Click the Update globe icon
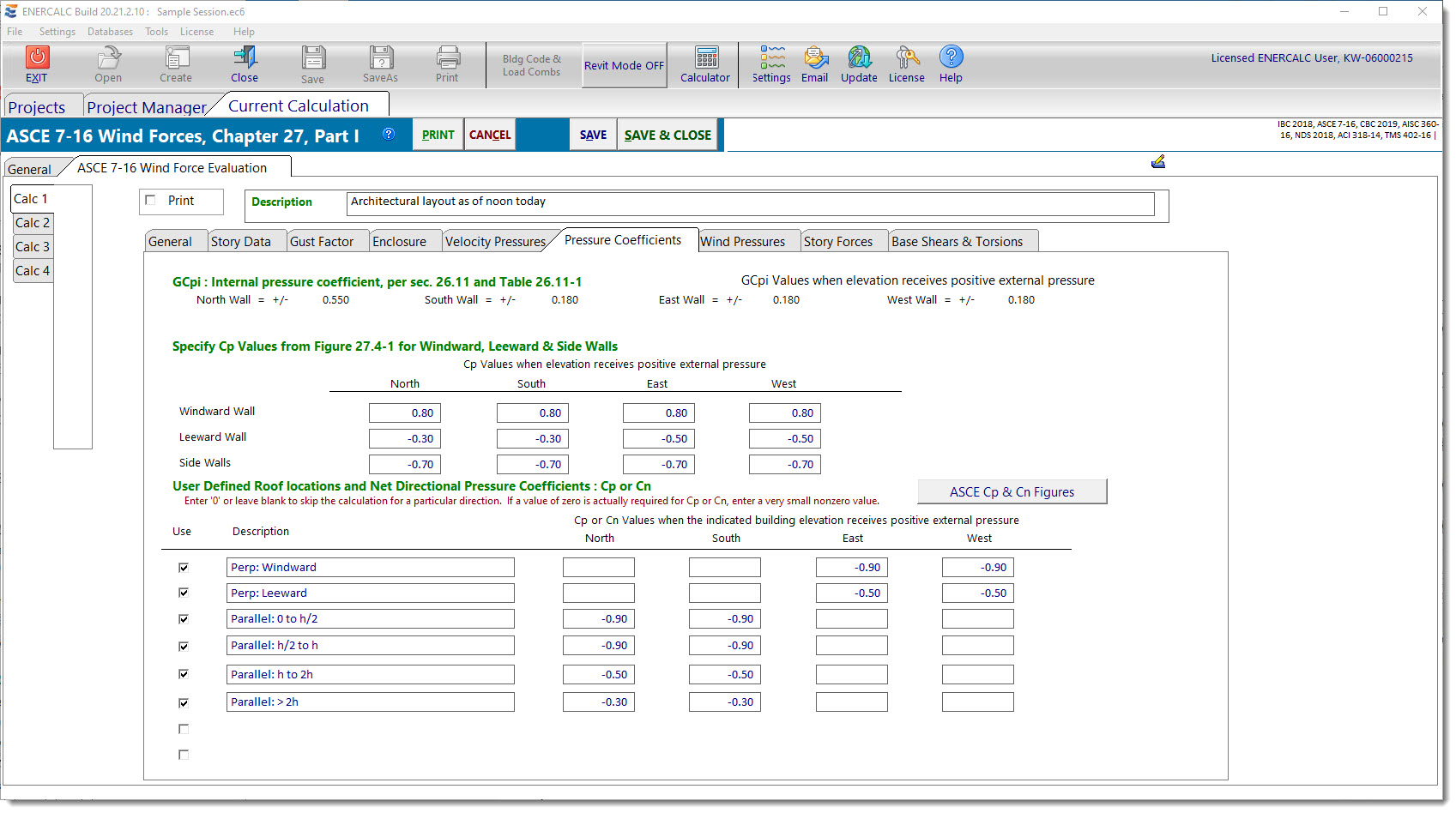1456x813 pixels. pyautogui.click(x=859, y=58)
